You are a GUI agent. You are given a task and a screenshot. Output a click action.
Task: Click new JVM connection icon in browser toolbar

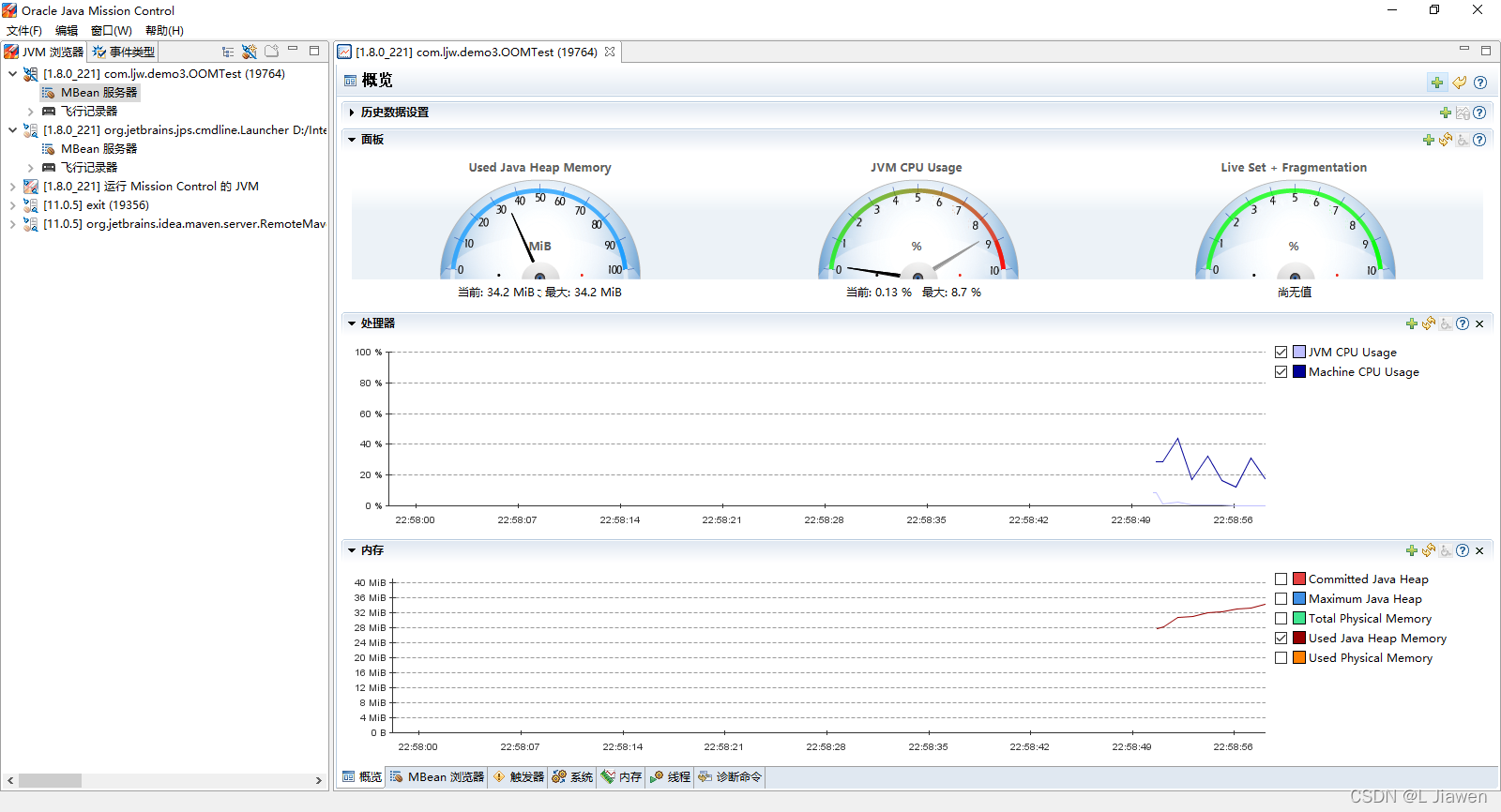click(x=250, y=52)
